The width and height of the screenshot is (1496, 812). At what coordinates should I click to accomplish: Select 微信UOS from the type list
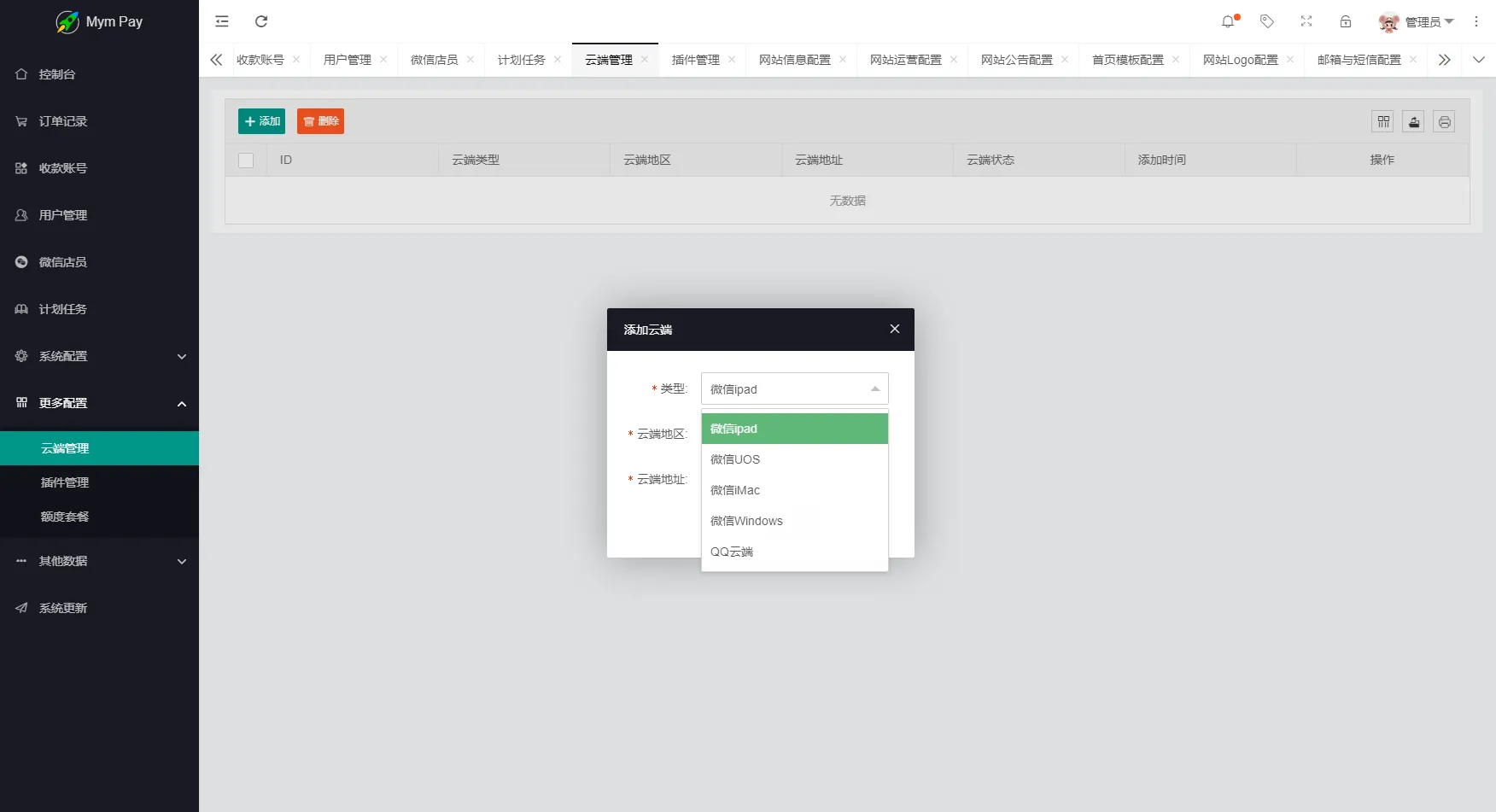[x=735, y=459]
